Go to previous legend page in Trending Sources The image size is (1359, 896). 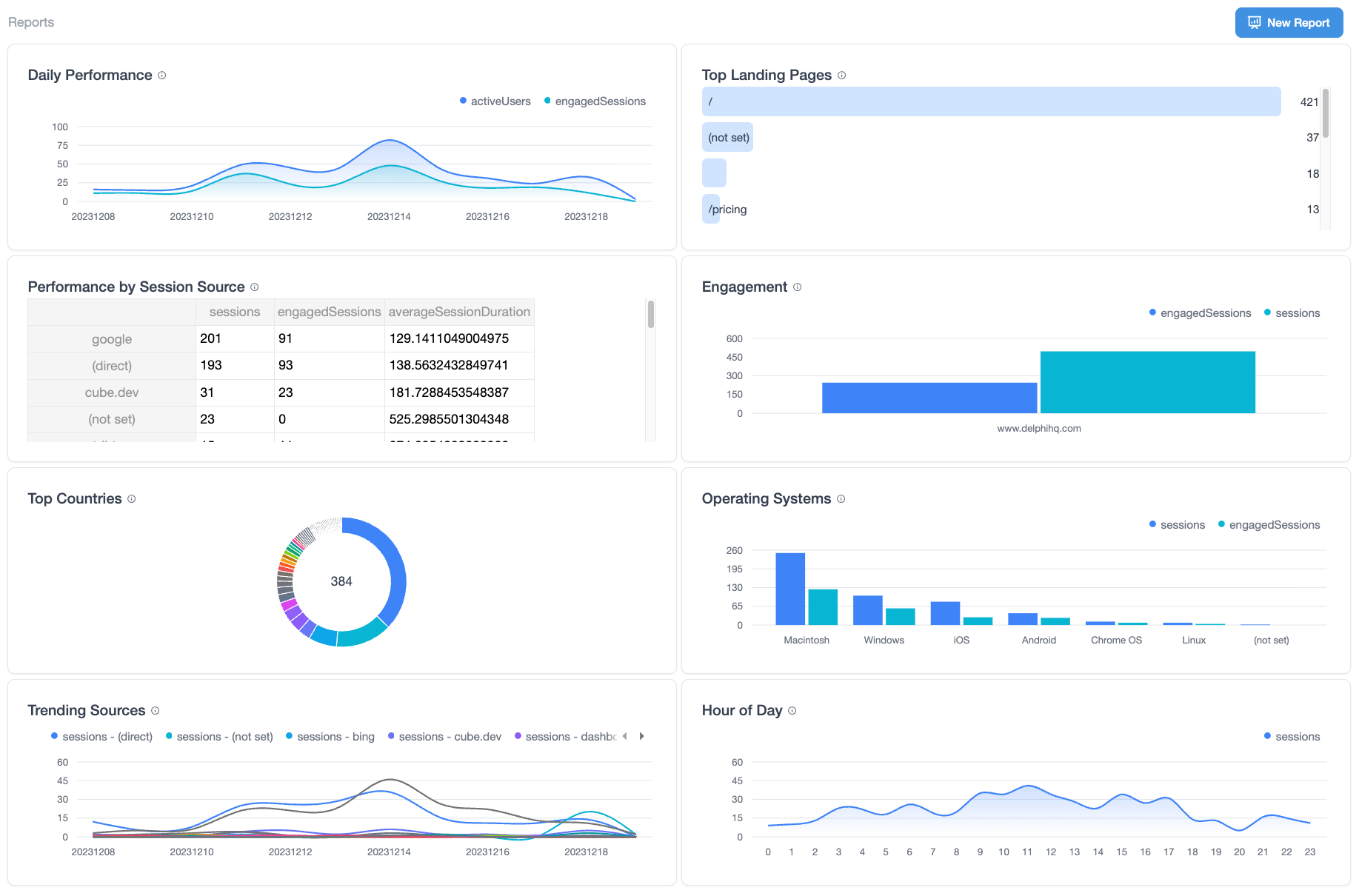625,736
